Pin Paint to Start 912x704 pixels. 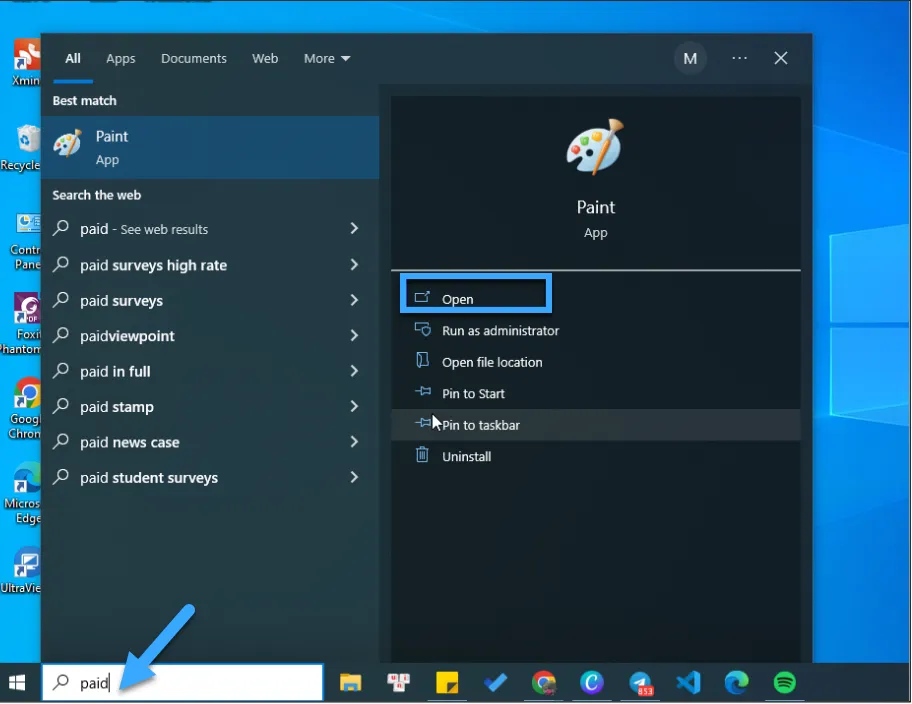(596, 393)
